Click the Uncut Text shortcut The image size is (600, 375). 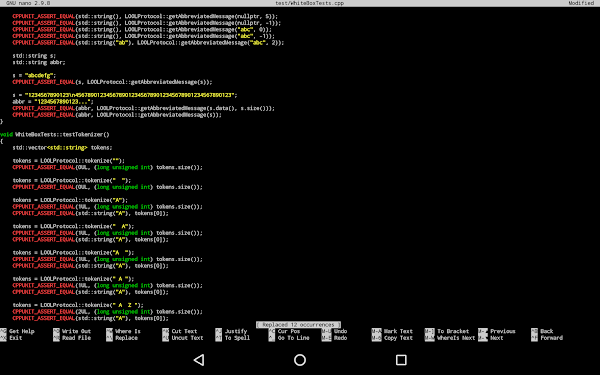(183, 338)
